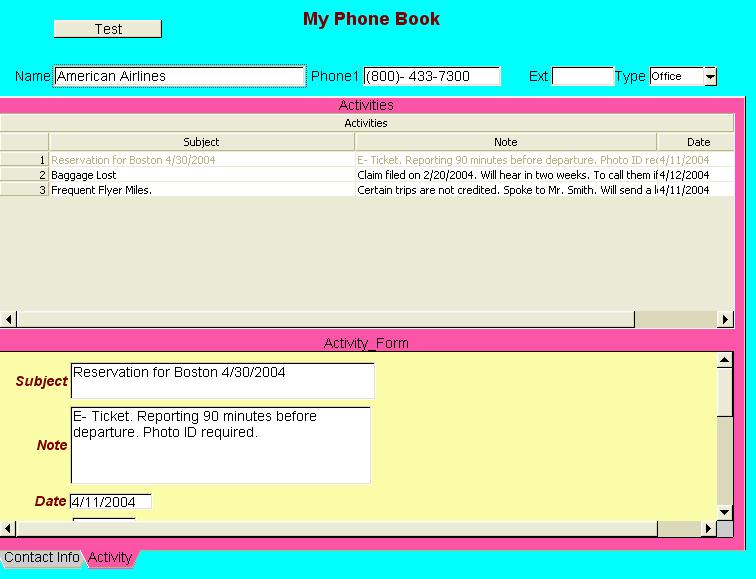Click the Date column header

coord(696,142)
